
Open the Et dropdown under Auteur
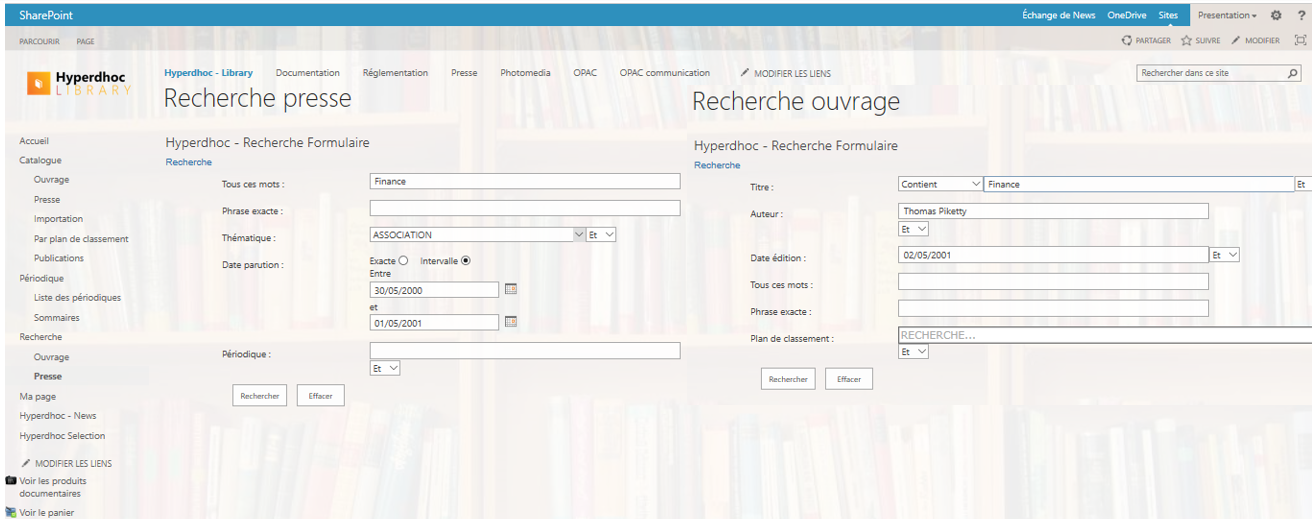pyautogui.click(x=913, y=229)
